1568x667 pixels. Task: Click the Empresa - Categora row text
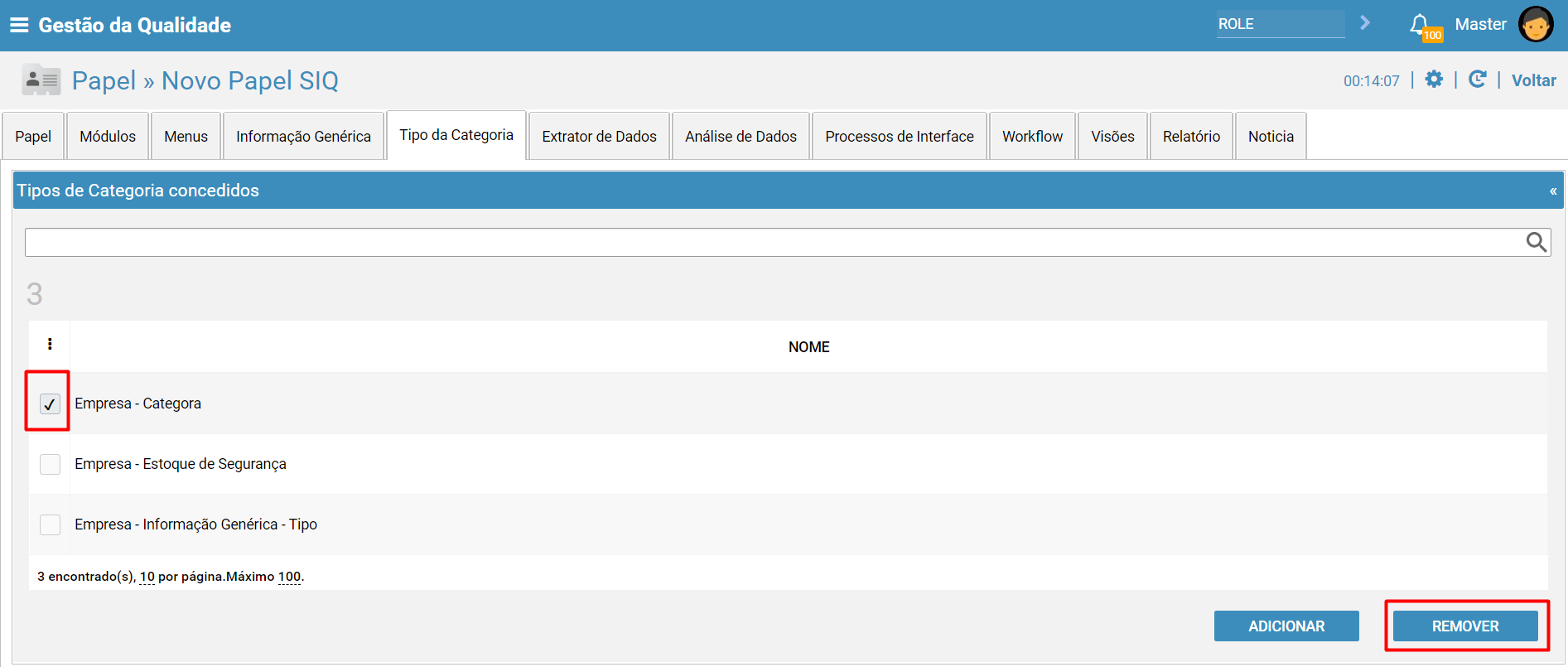(x=138, y=404)
